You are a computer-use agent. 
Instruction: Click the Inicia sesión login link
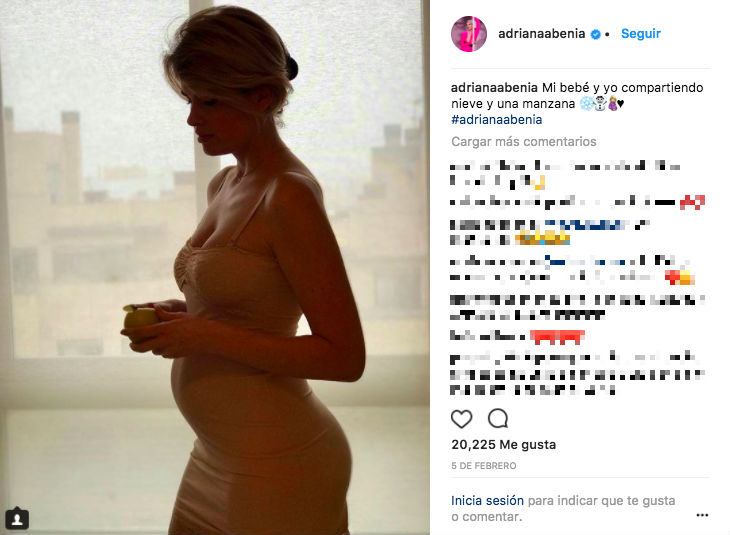pos(487,501)
